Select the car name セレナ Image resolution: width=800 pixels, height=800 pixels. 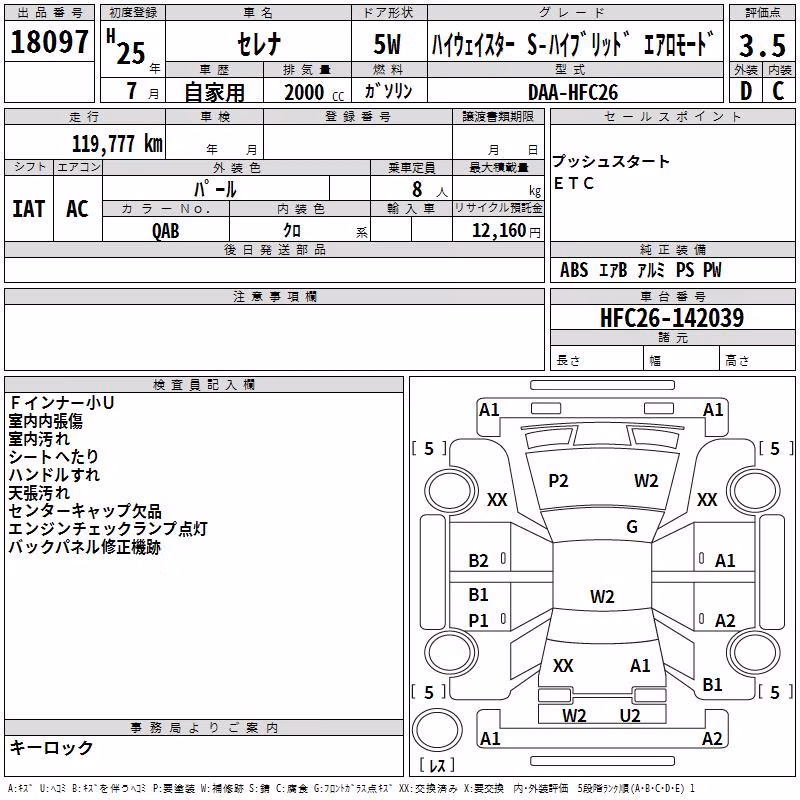(x=259, y=44)
